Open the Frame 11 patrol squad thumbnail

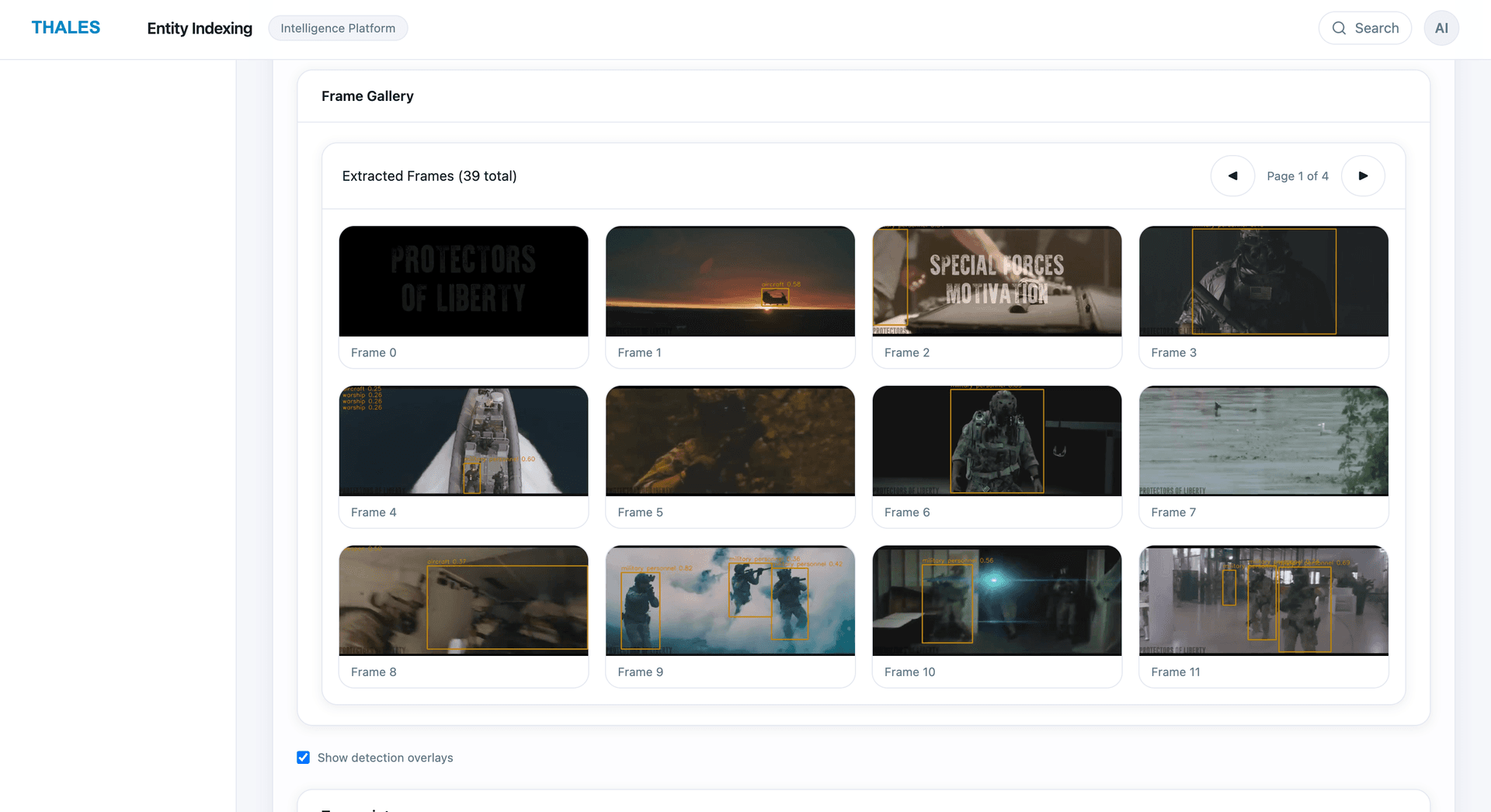[1263, 600]
